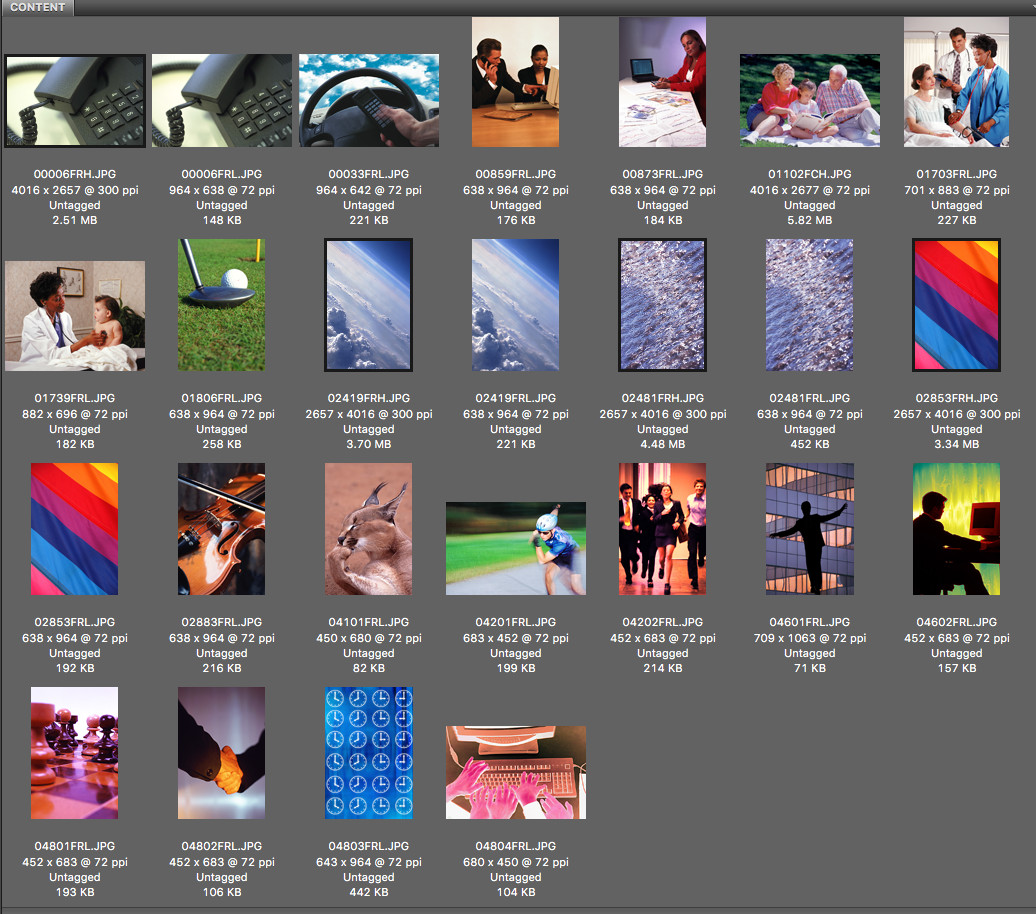Image resolution: width=1036 pixels, height=914 pixels.
Task: Select the 04602FRL.JPG computer silhouette thumbnail
Action: [956, 529]
